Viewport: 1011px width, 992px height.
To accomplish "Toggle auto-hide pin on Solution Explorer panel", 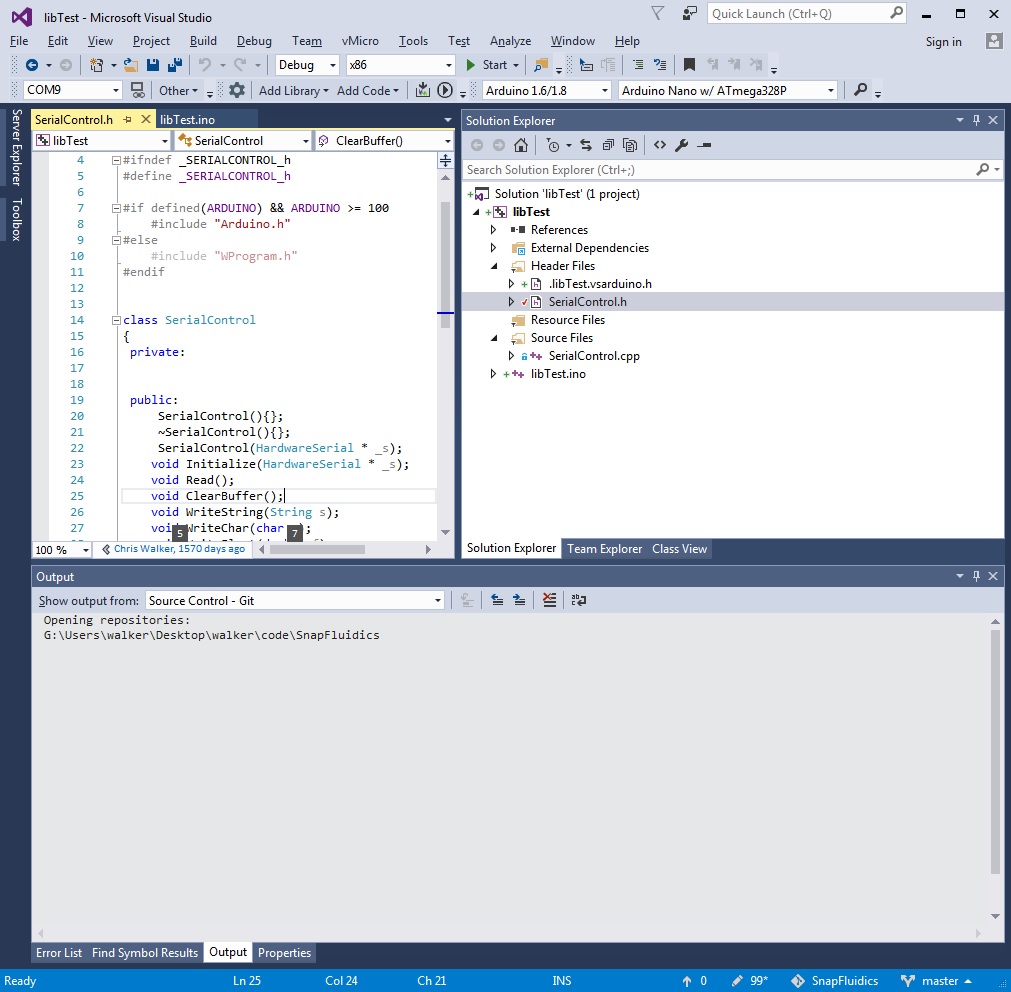I will tap(976, 121).
